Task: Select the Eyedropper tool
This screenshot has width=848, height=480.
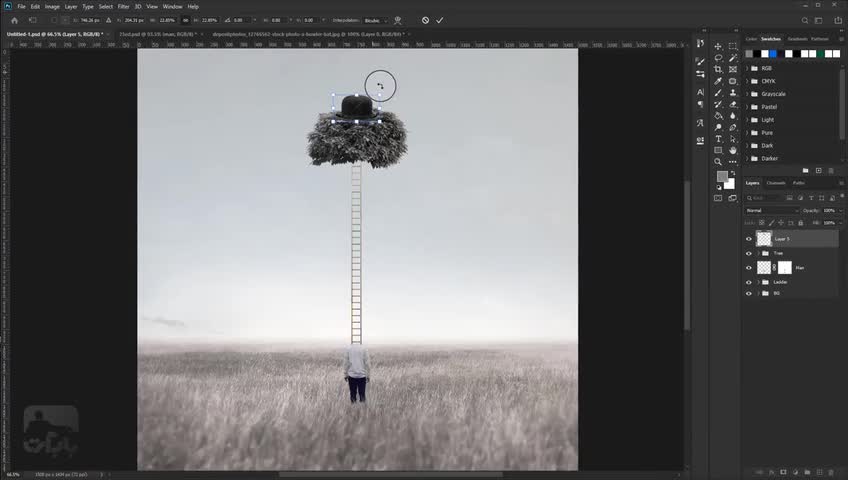Action: (718, 81)
